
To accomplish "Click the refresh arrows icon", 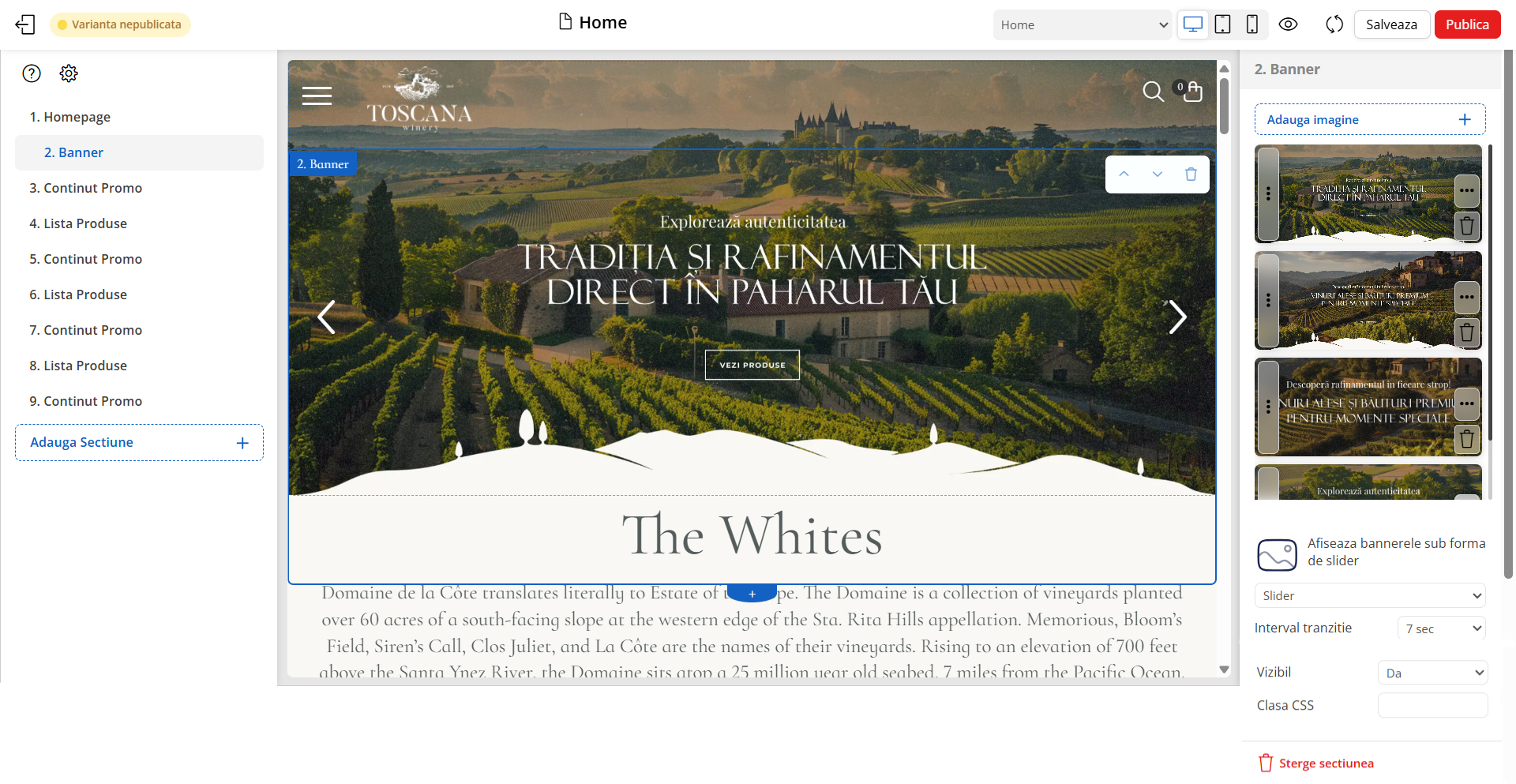I will point(1334,24).
